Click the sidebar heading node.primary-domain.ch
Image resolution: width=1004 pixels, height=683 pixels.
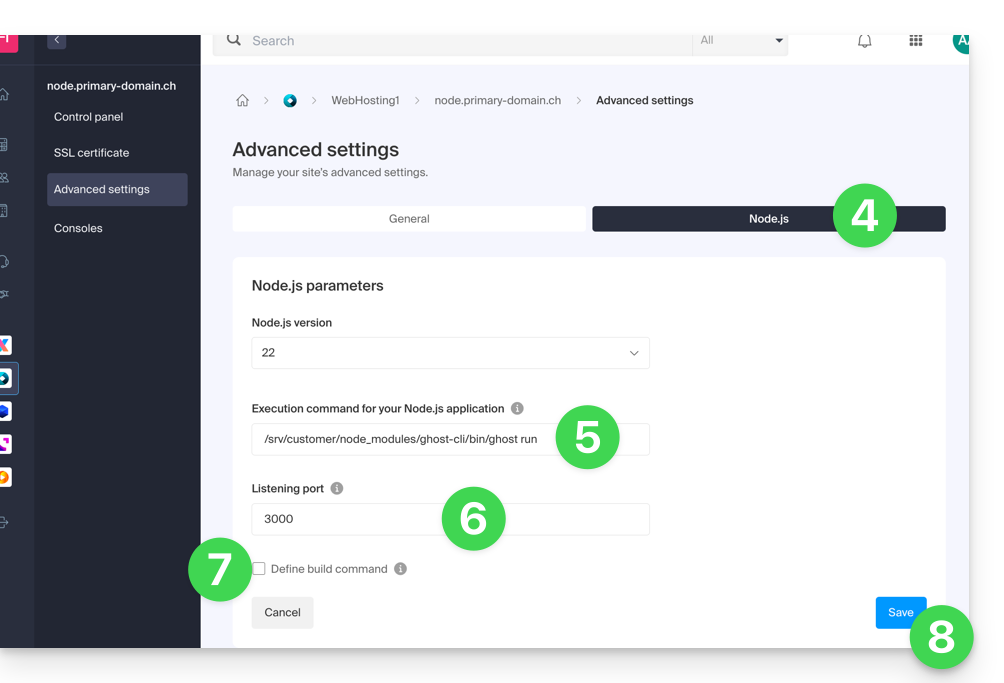point(111,86)
